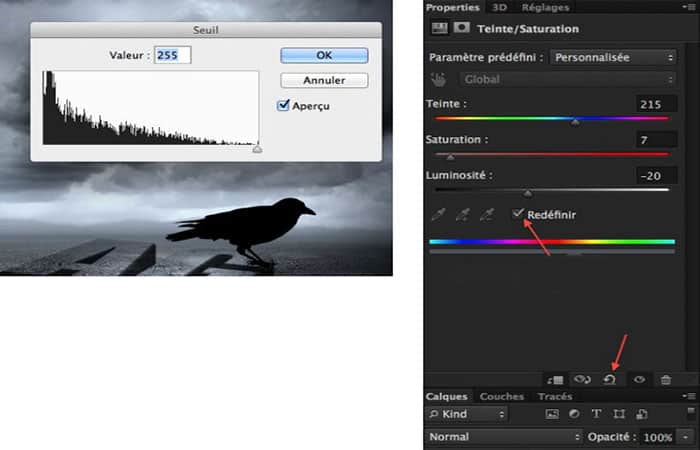This screenshot has width=700, height=450.
Task: Click the Hue/Saturation adjustment icon in Properties
Action: [x=440, y=28]
